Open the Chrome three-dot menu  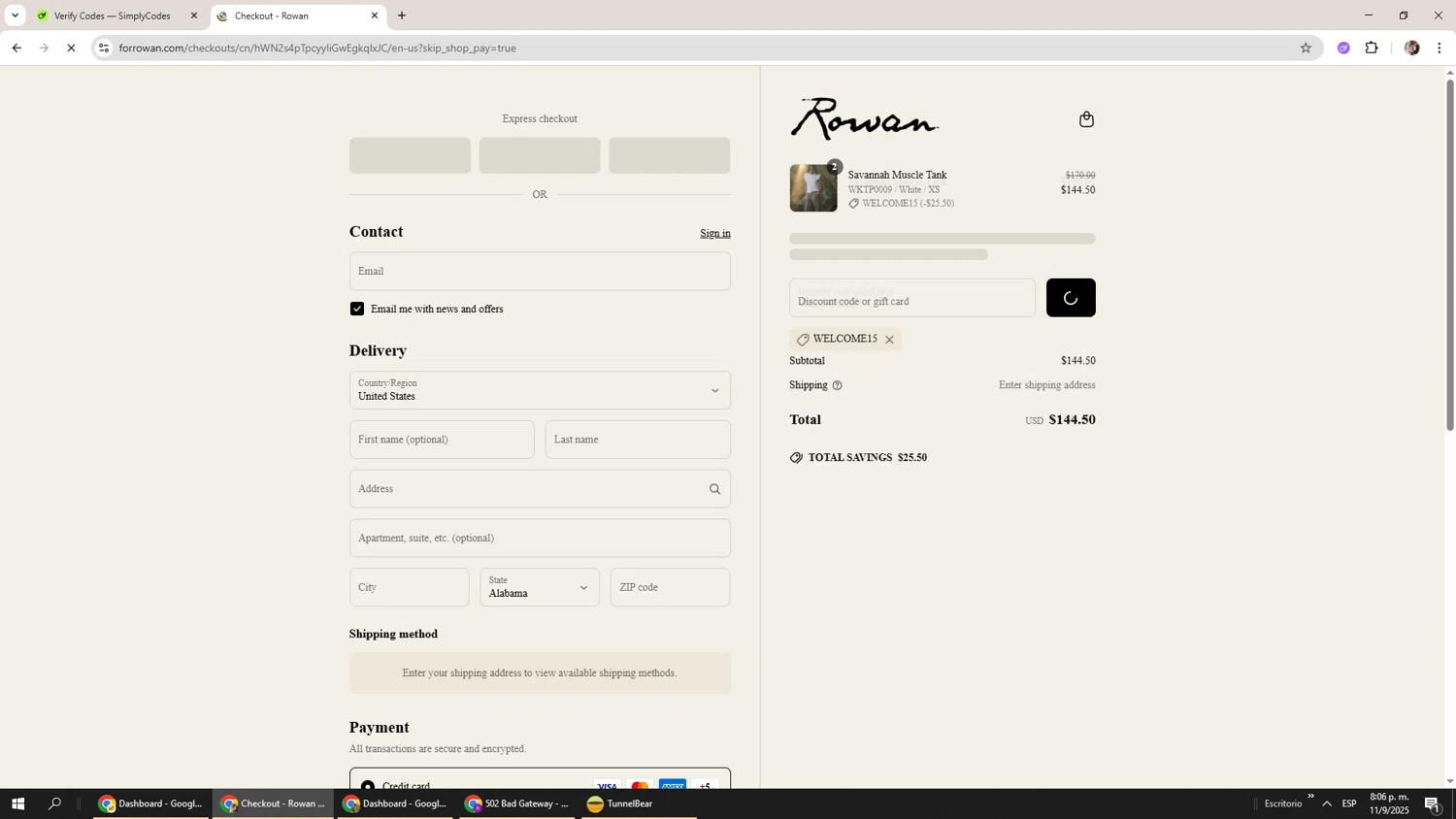pyautogui.click(x=1439, y=48)
